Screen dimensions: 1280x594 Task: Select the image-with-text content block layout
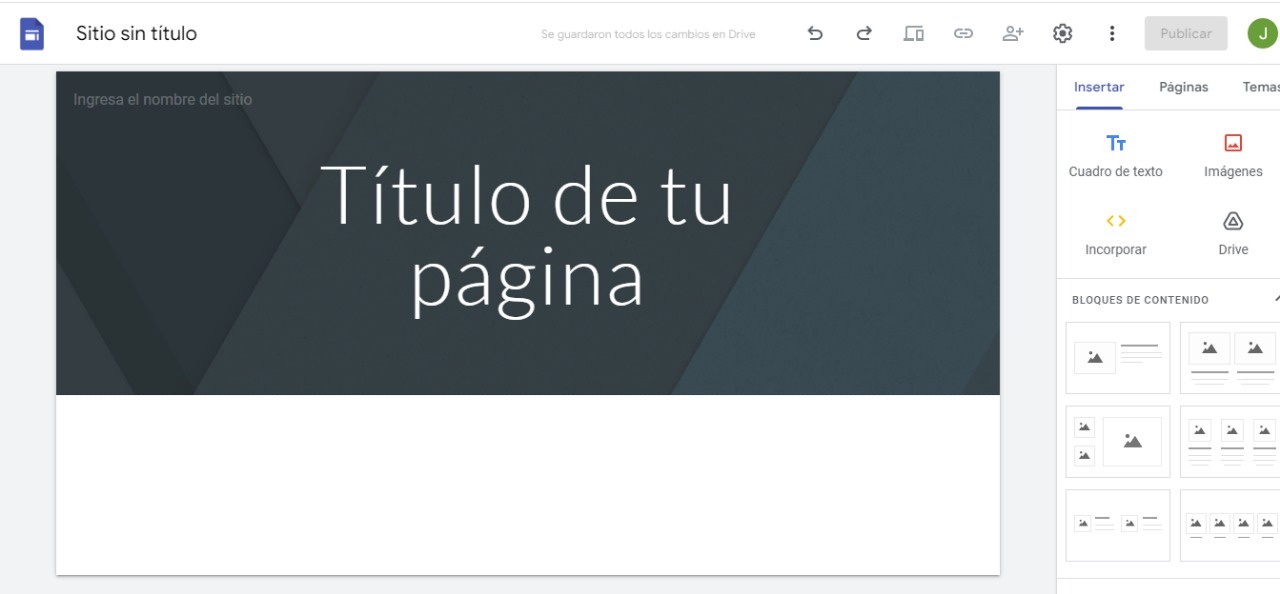pos(1118,357)
